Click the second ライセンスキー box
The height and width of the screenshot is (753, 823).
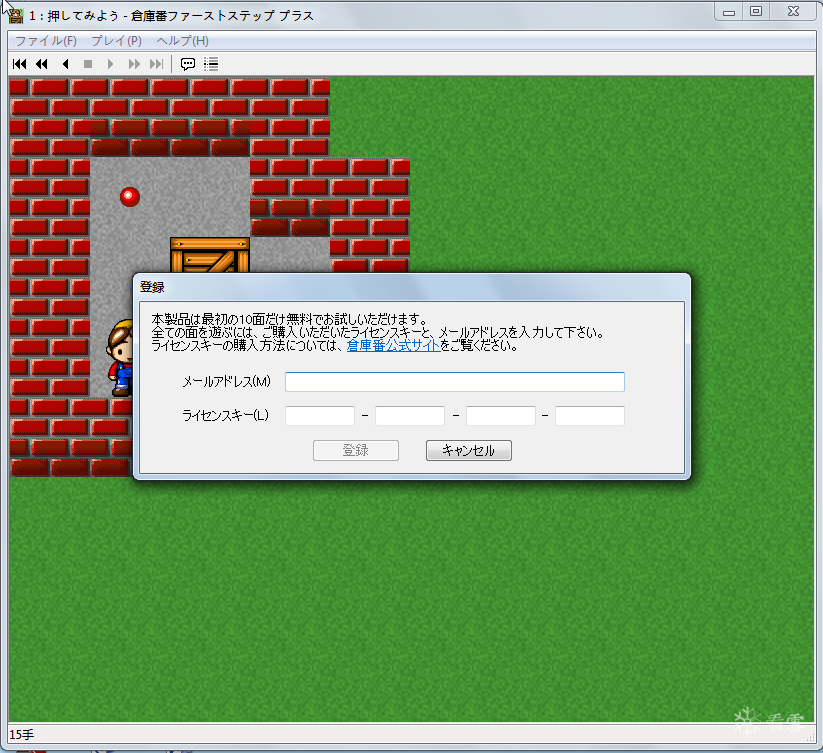pos(410,416)
